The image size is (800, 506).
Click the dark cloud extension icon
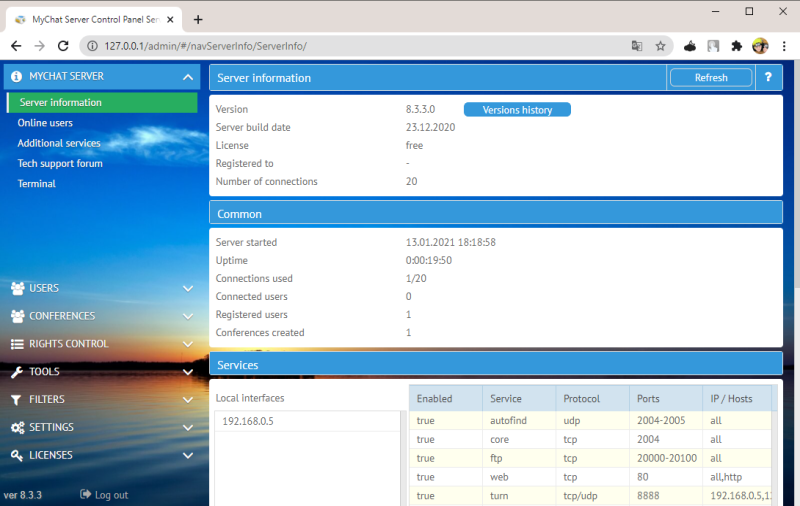[x=690, y=46]
